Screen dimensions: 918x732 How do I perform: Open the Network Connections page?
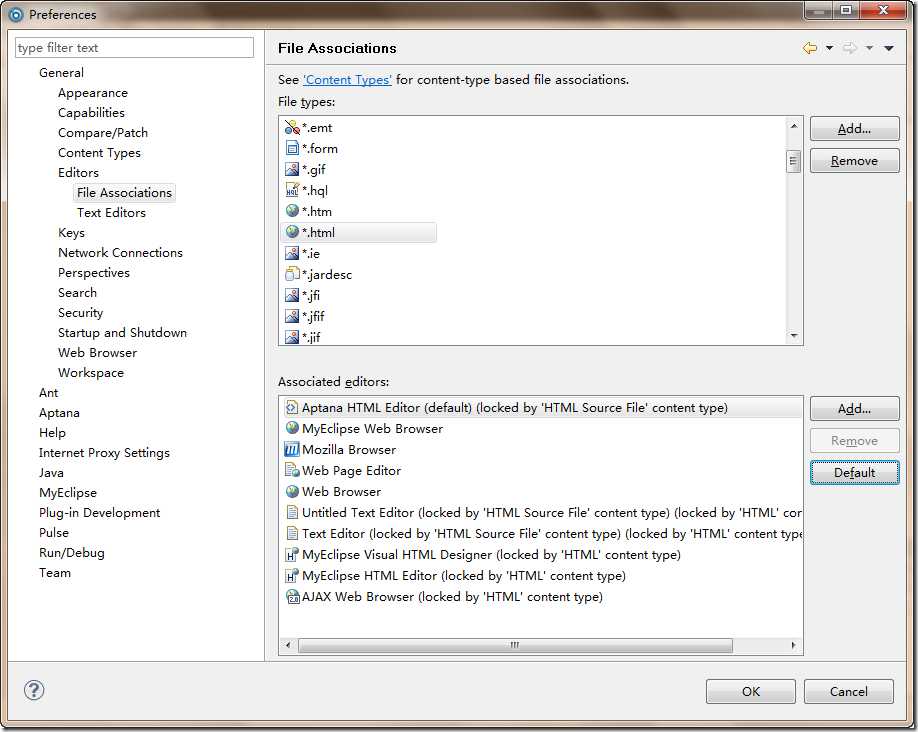point(120,252)
